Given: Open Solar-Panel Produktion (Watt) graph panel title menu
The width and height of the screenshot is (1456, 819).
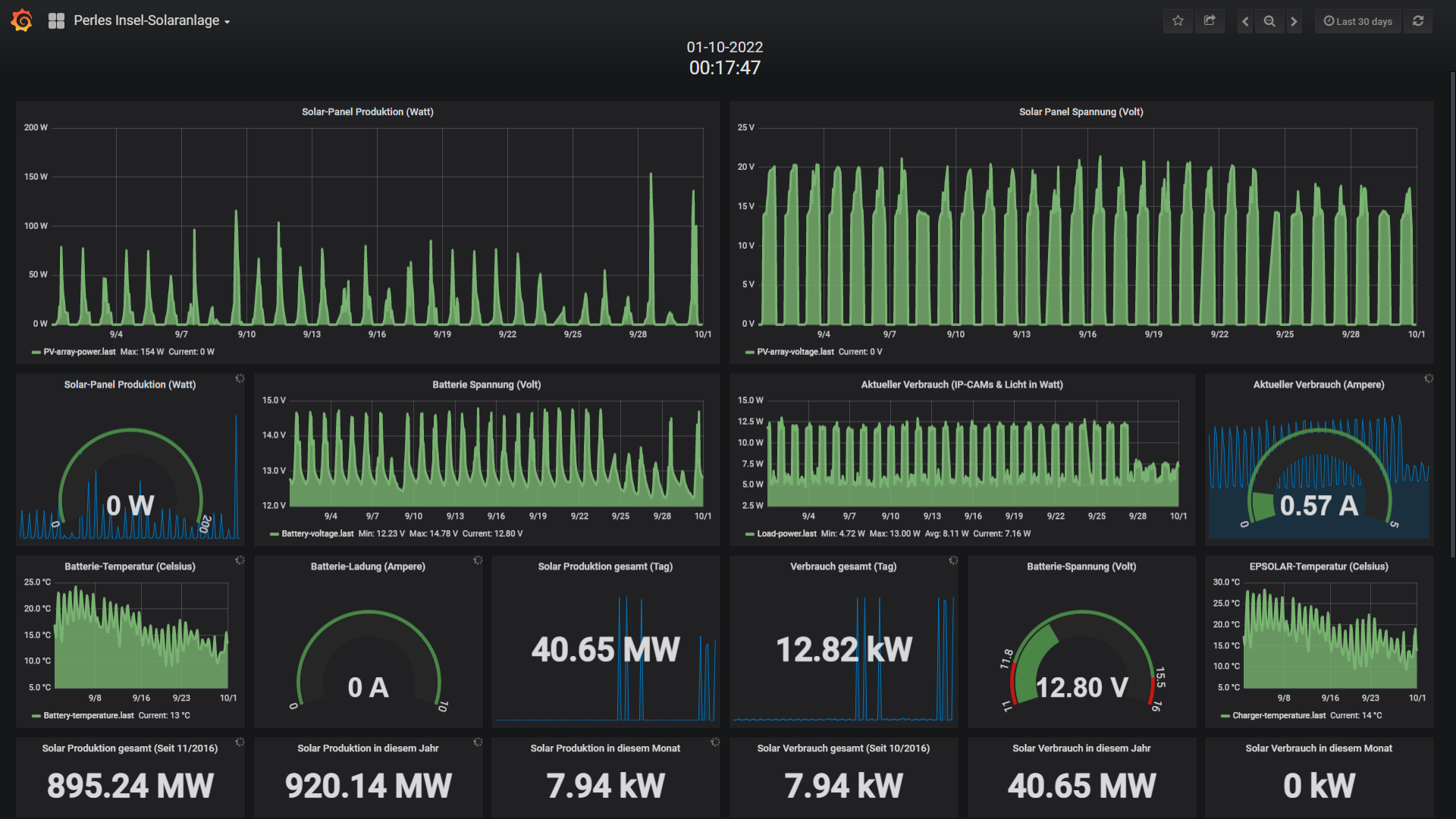Looking at the screenshot, I should 367,111.
